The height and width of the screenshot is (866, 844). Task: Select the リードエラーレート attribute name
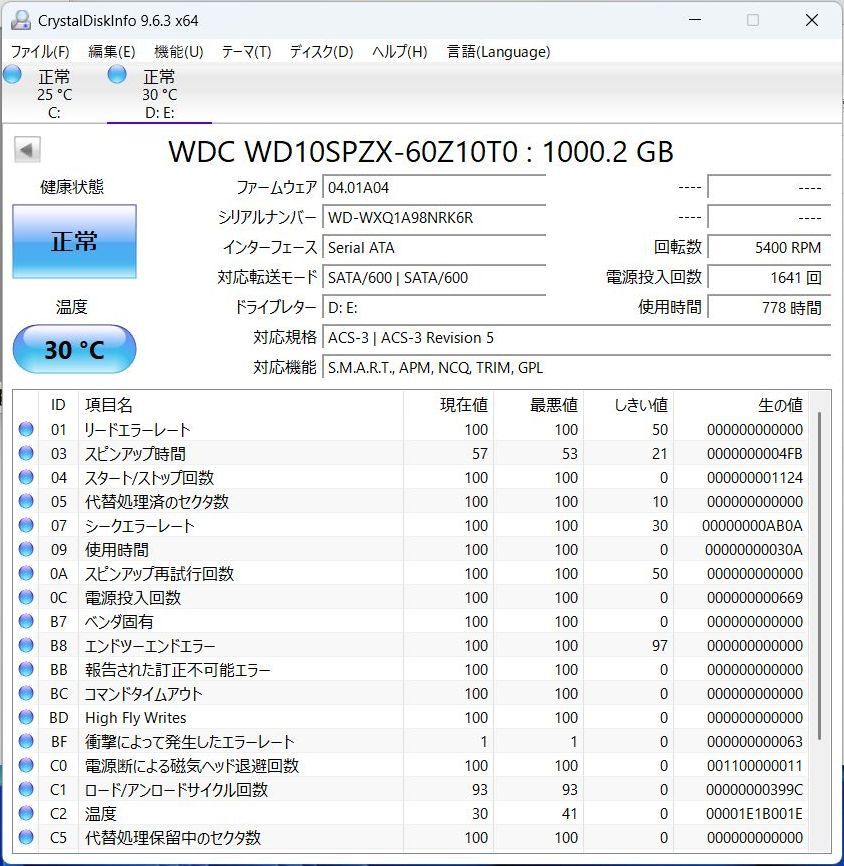pos(137,430)
